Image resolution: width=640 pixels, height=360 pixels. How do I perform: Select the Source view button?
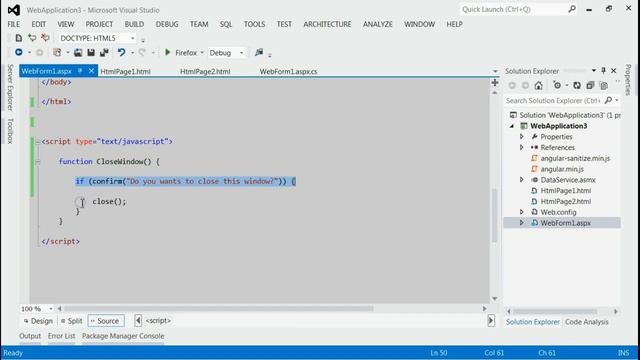coord(106,321)
